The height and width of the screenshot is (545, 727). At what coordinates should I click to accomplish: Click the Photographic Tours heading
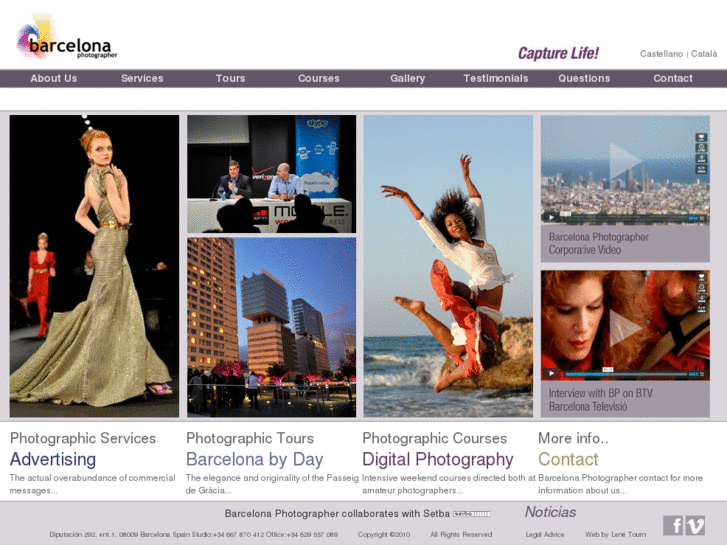point(250,438)
